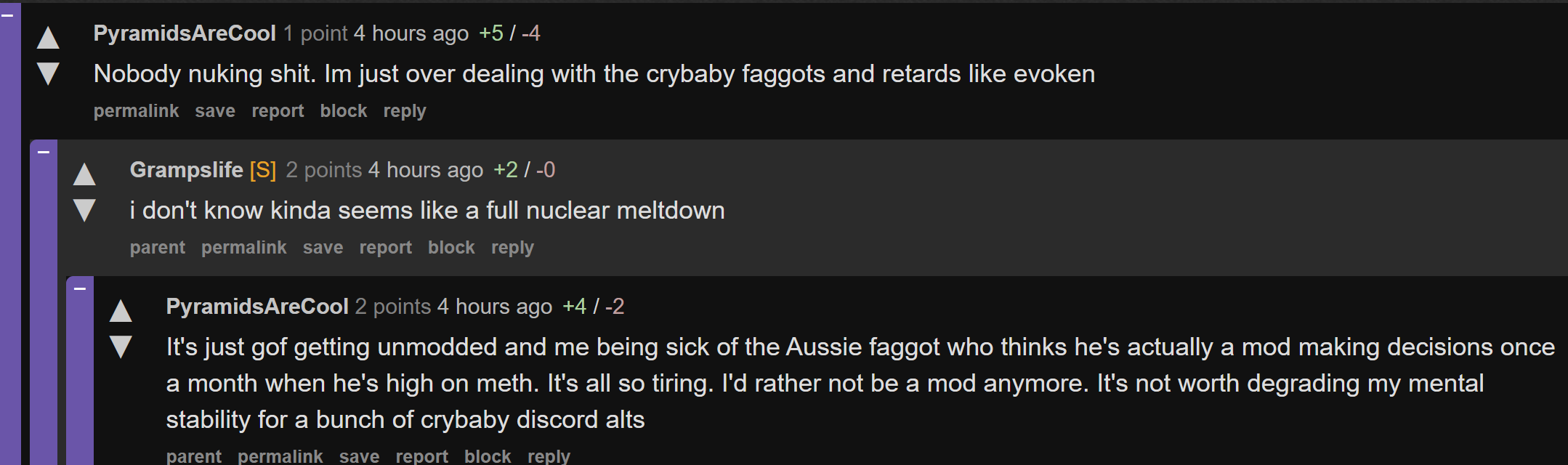This screenshot has height=465, width=1568.
Task: Upvote Grampslife's nuclear meltdown comment
Action: click(x=84, y=174)
